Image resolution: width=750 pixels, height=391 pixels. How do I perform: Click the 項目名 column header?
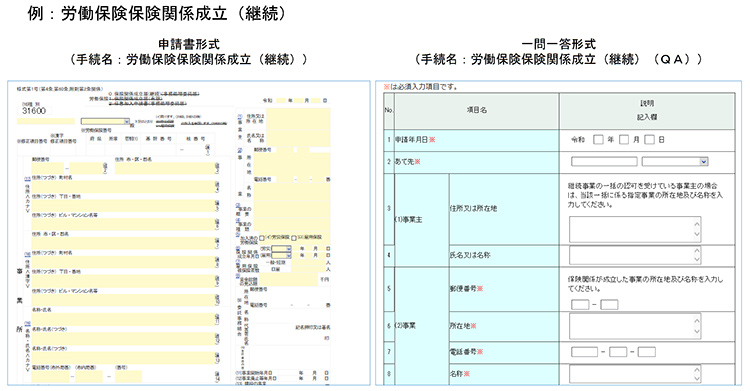click(x=476, y=110)
